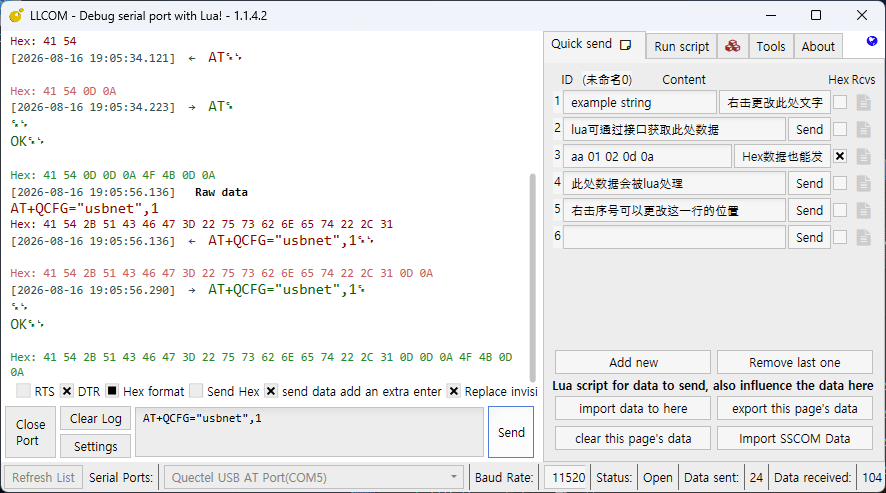The width and height of the screenshot is (886, 493).
Task: Toggle the DTR checkbox
Action: [67, 391]
